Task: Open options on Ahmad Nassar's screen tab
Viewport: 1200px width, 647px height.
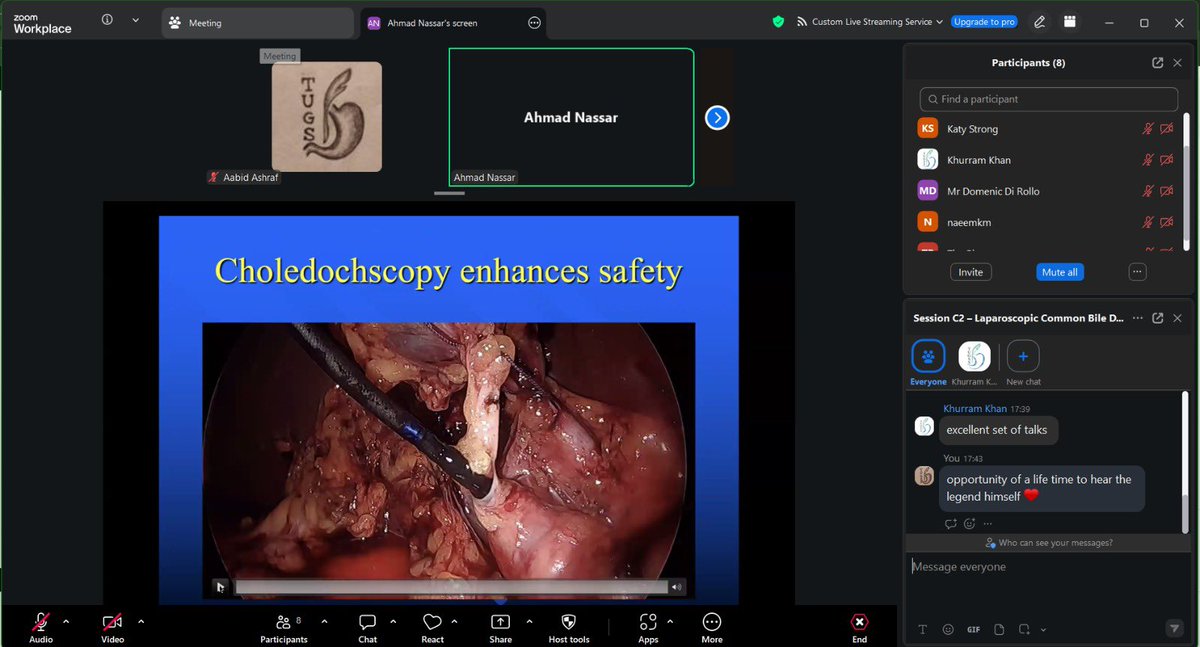Action: 534,23
